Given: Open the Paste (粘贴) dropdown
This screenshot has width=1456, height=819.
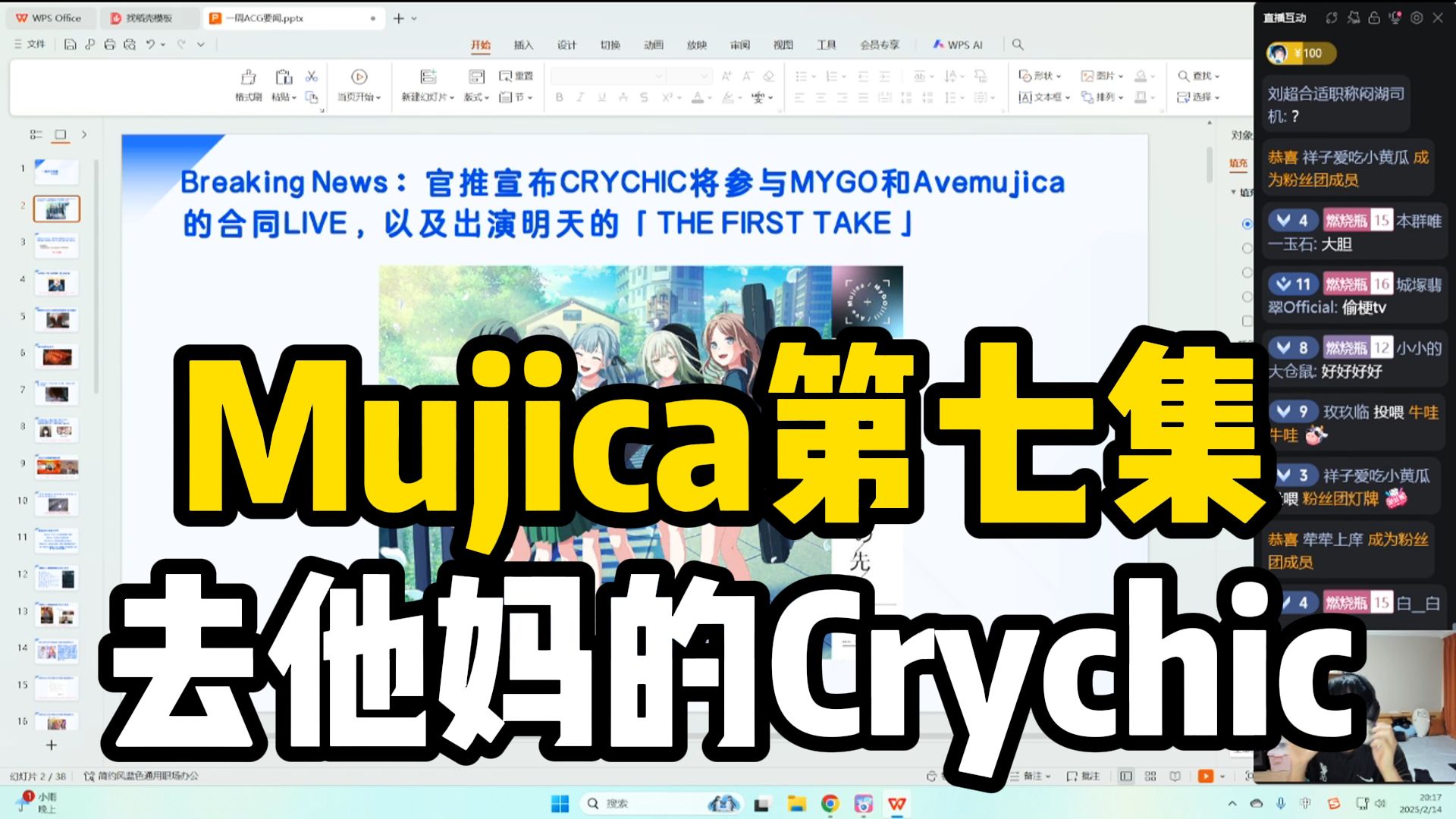Looking at the screenshot, I should tap(284, 97).
